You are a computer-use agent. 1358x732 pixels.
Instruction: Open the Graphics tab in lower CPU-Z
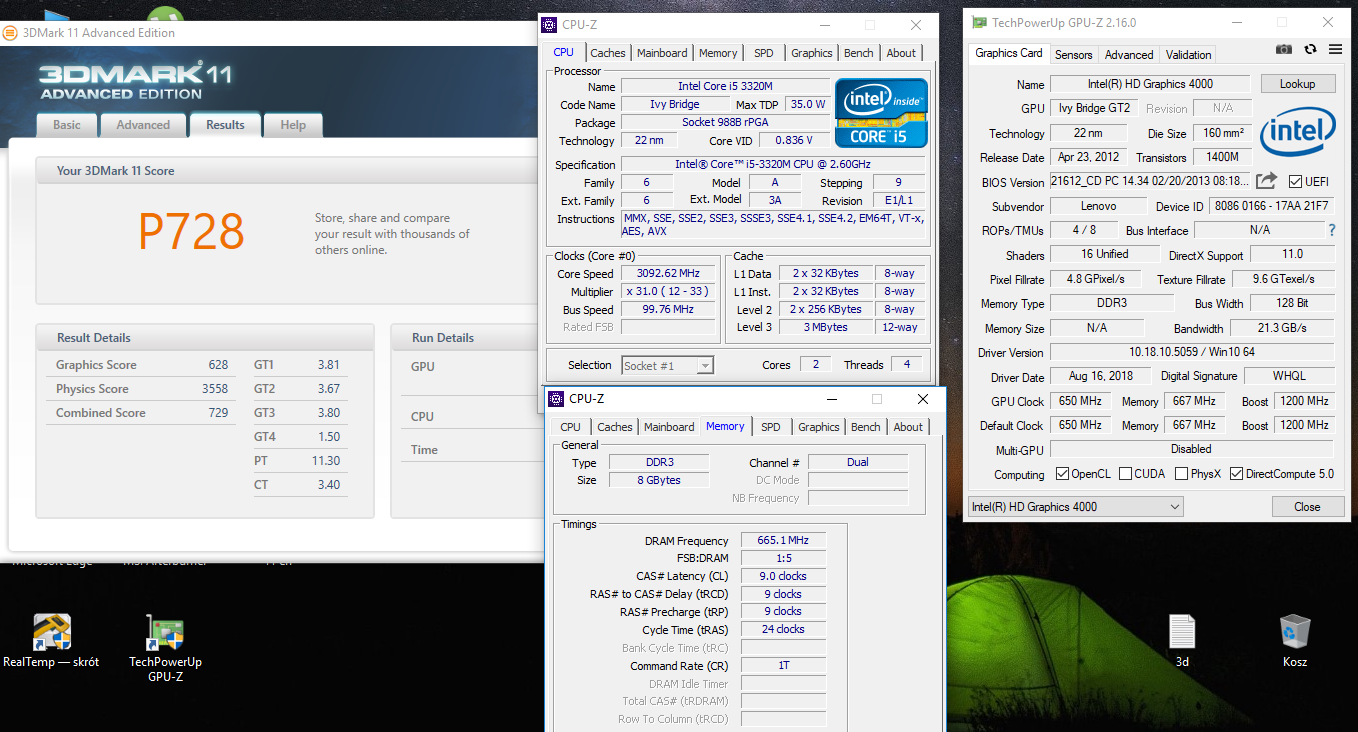(x=819, y=427)
